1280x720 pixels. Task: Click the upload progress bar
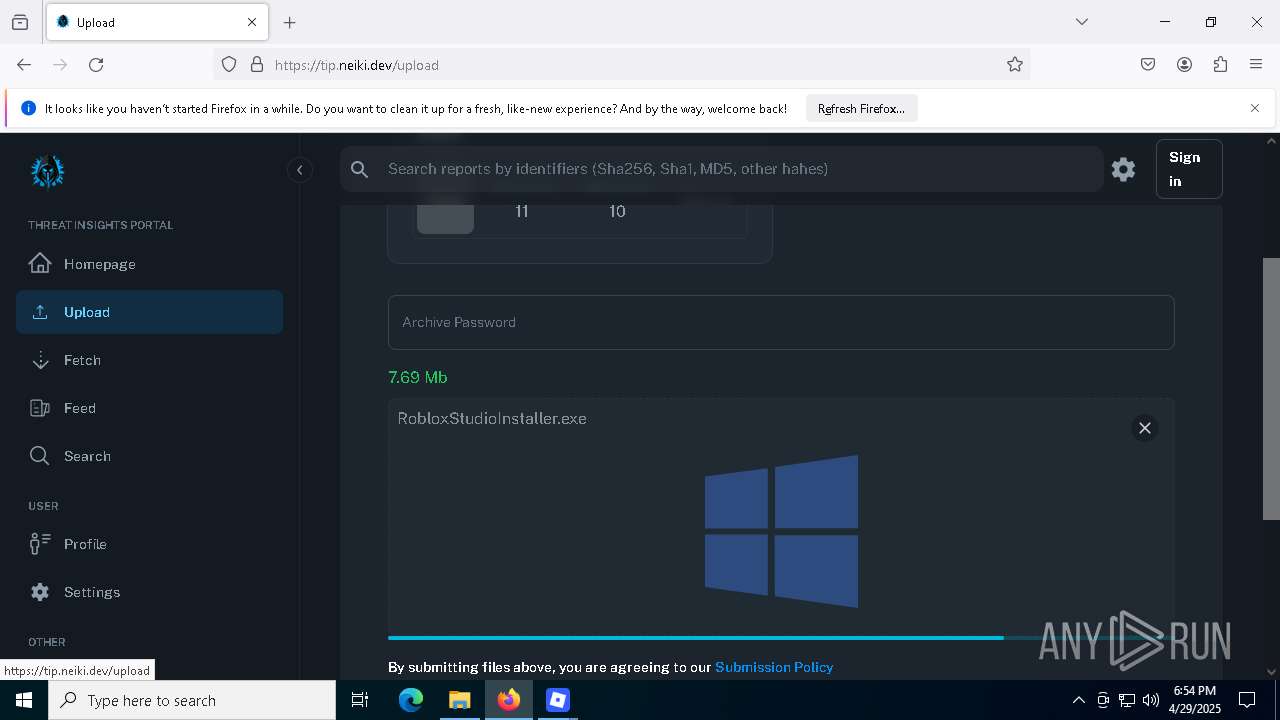click(x=781, y=637)
